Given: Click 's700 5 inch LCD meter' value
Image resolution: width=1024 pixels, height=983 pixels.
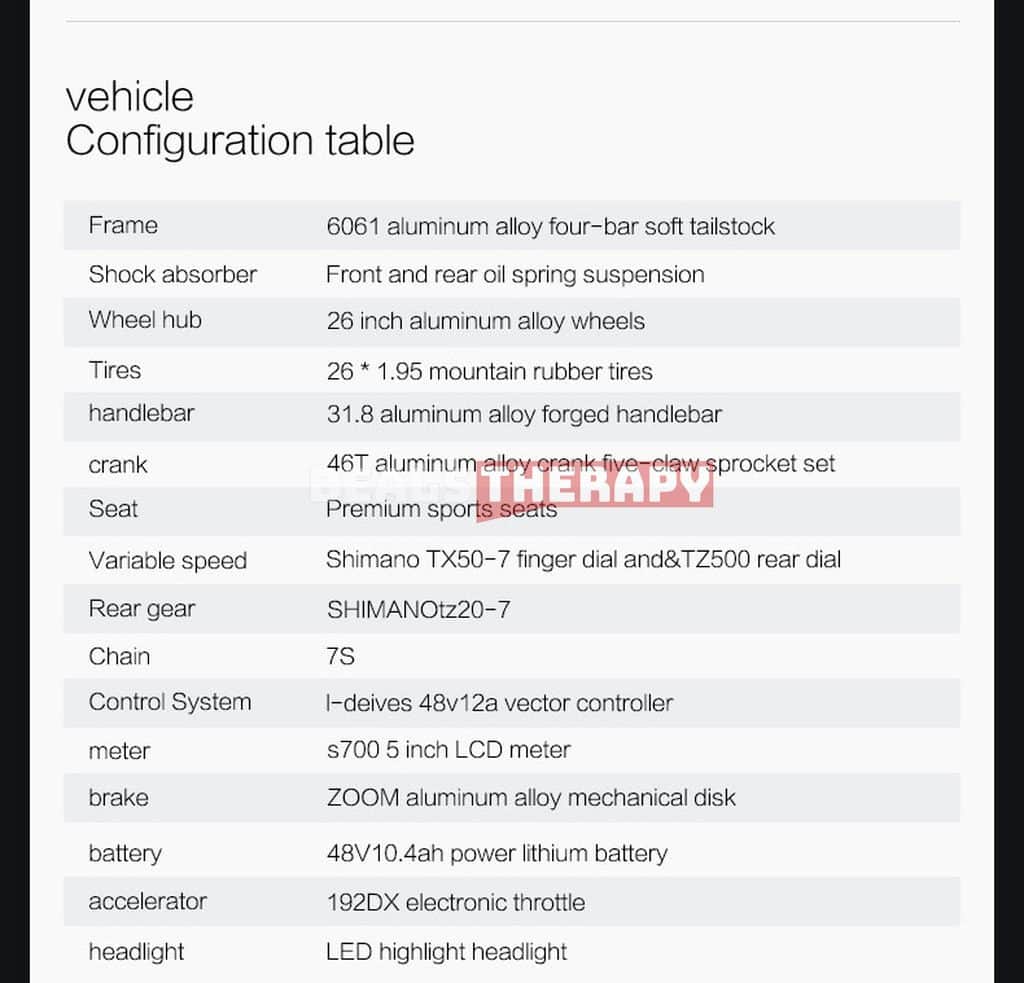Looking at the screenshot, I should 449,750.
